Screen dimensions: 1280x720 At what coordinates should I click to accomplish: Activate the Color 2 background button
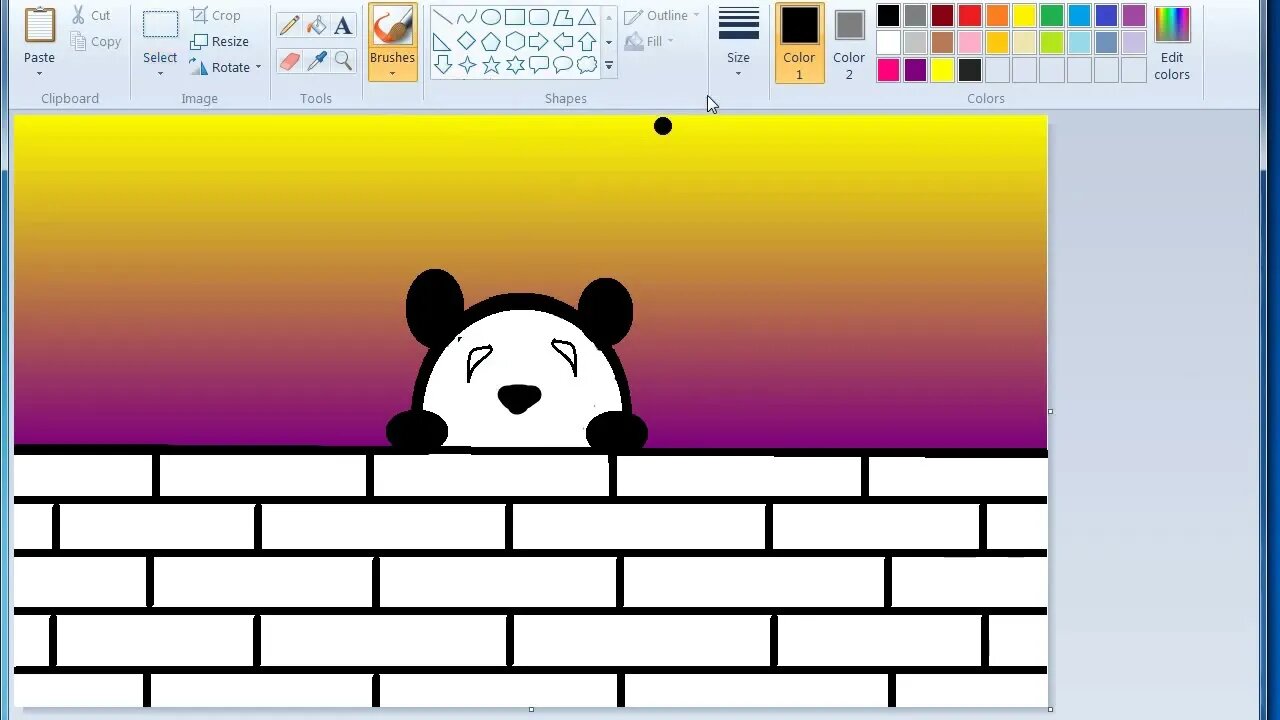849,43
